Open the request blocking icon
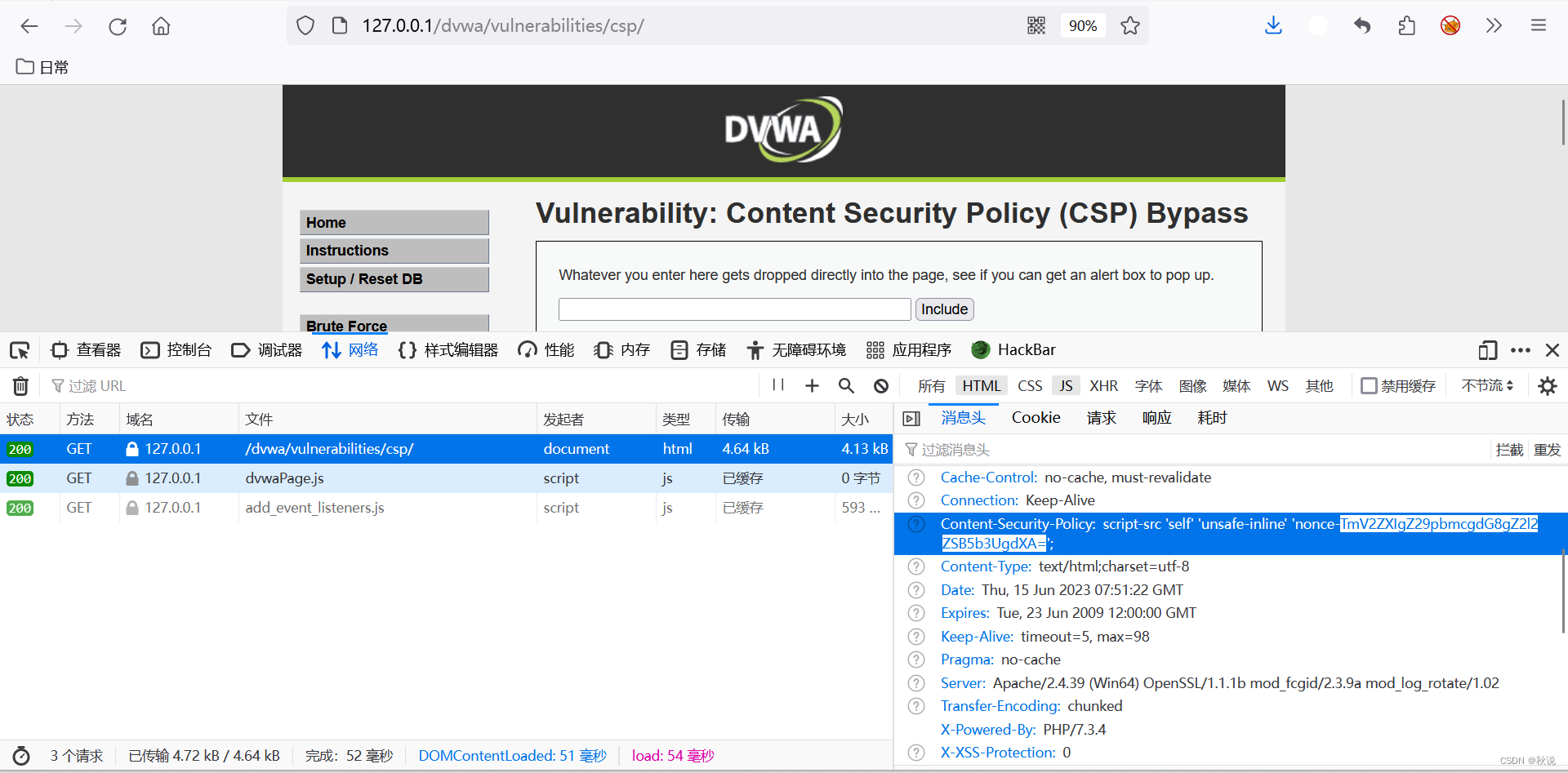Viewport: 1568px width, 773px height. tap(880, 386)
